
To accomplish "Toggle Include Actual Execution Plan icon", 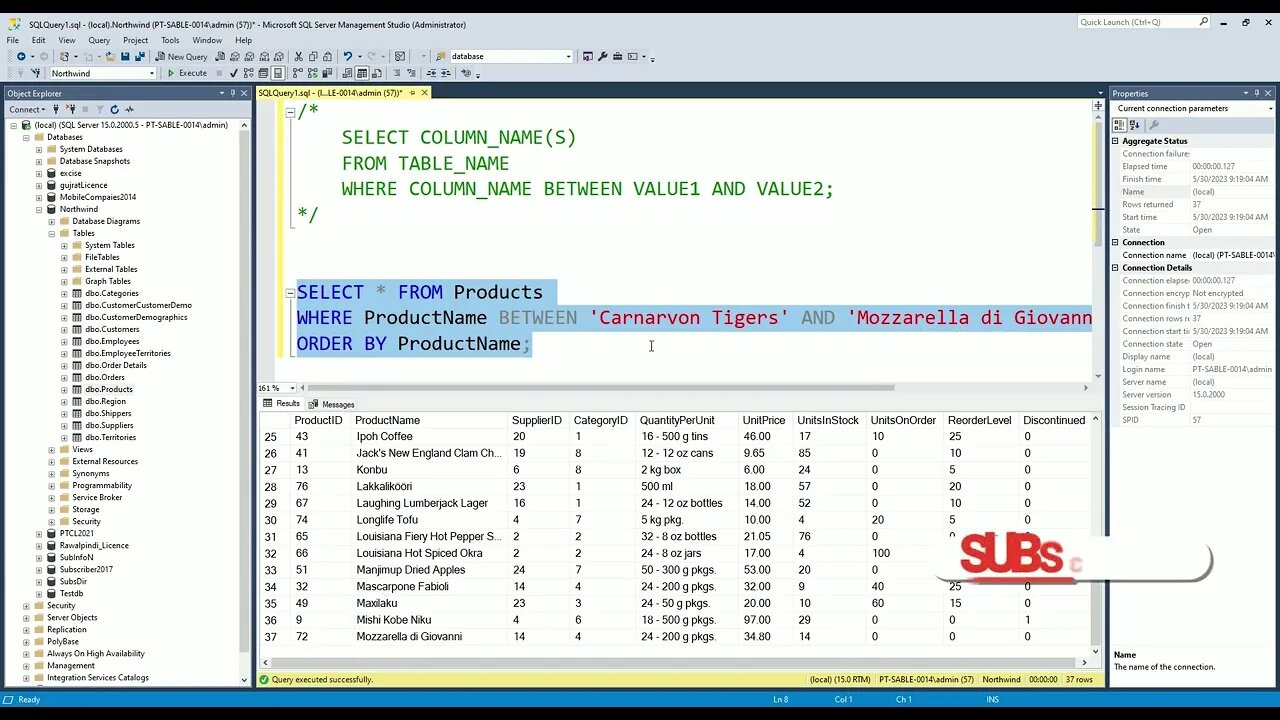I will point(298,73).
